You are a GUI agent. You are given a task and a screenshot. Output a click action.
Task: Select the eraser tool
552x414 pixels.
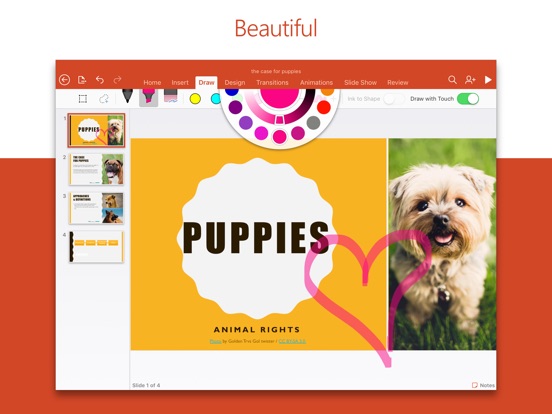171,96
